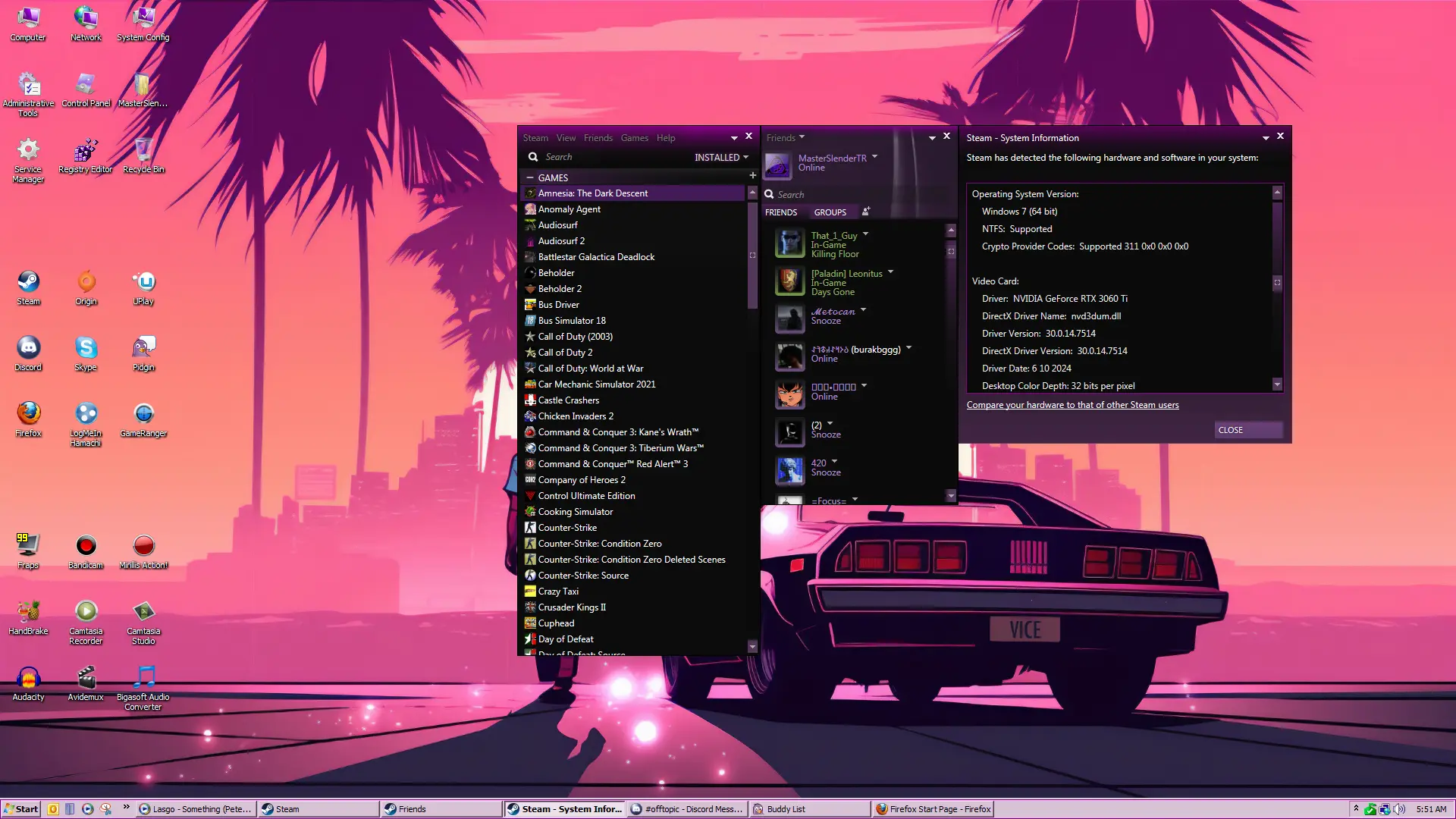This screenshot has height=819, width=1456.
Task: Select the Skype desktop icon
Action: [86, 353]
